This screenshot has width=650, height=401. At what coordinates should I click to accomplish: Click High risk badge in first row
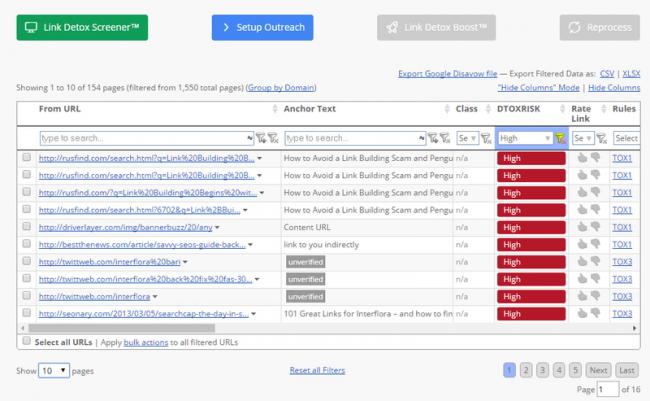tap(531, 158)
